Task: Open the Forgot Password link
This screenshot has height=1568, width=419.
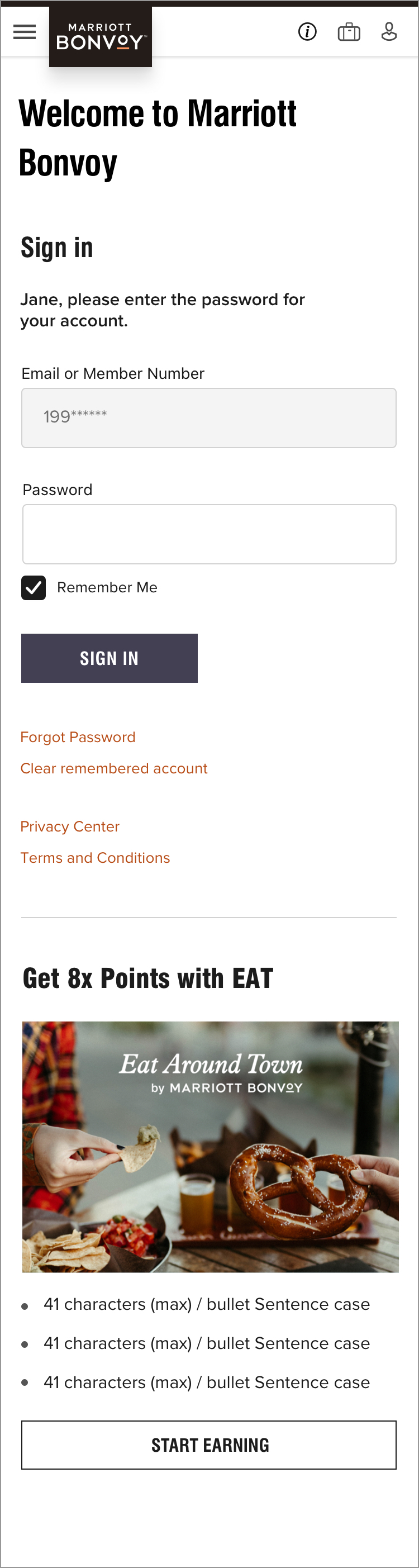Action: [x=78, y=737]
